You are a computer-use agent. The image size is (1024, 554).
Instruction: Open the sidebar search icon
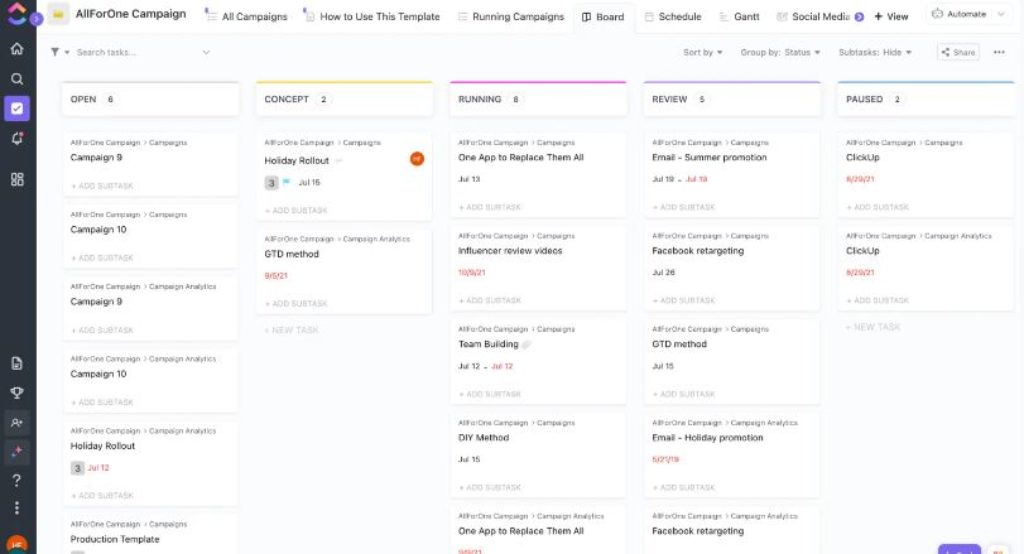[x=17, y=79]
